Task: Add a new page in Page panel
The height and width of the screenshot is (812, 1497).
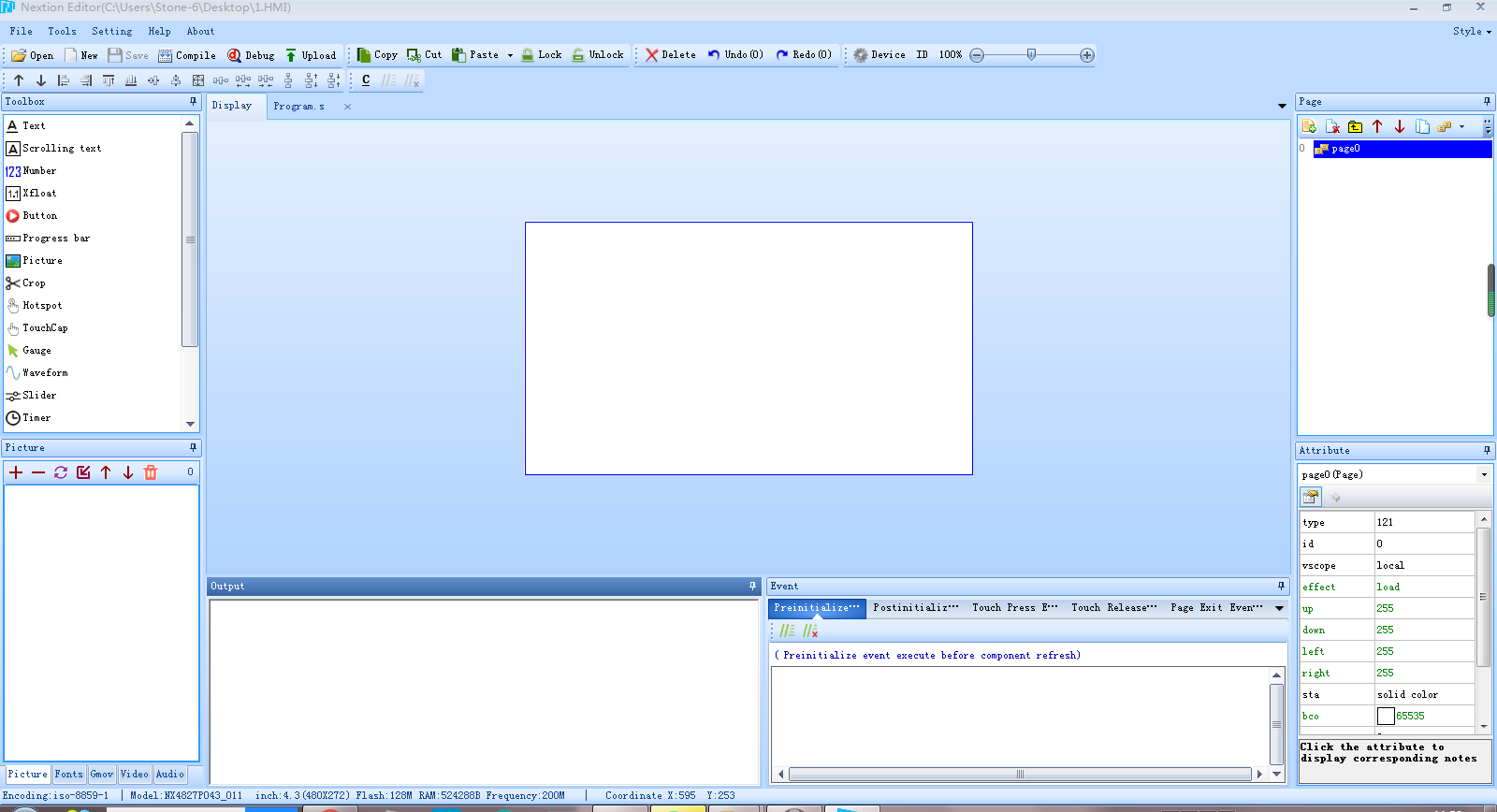Action: [x=1309, y=126]
